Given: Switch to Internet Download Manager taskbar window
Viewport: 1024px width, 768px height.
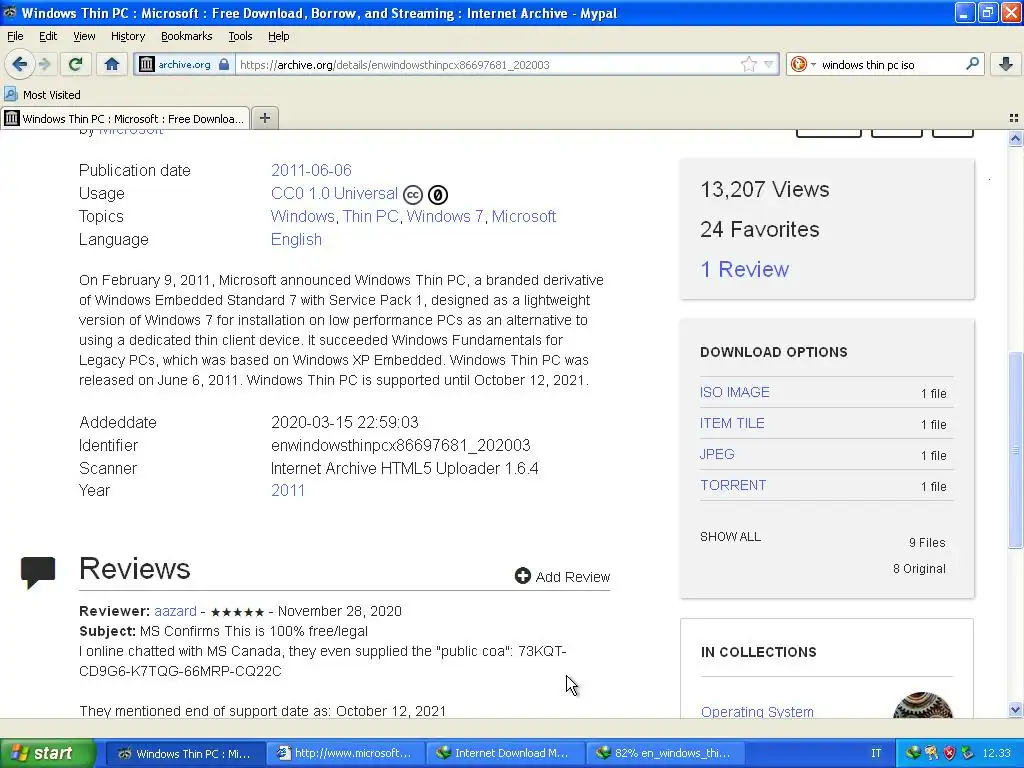Looking at the screenshot, I should [x=505, y=753].
